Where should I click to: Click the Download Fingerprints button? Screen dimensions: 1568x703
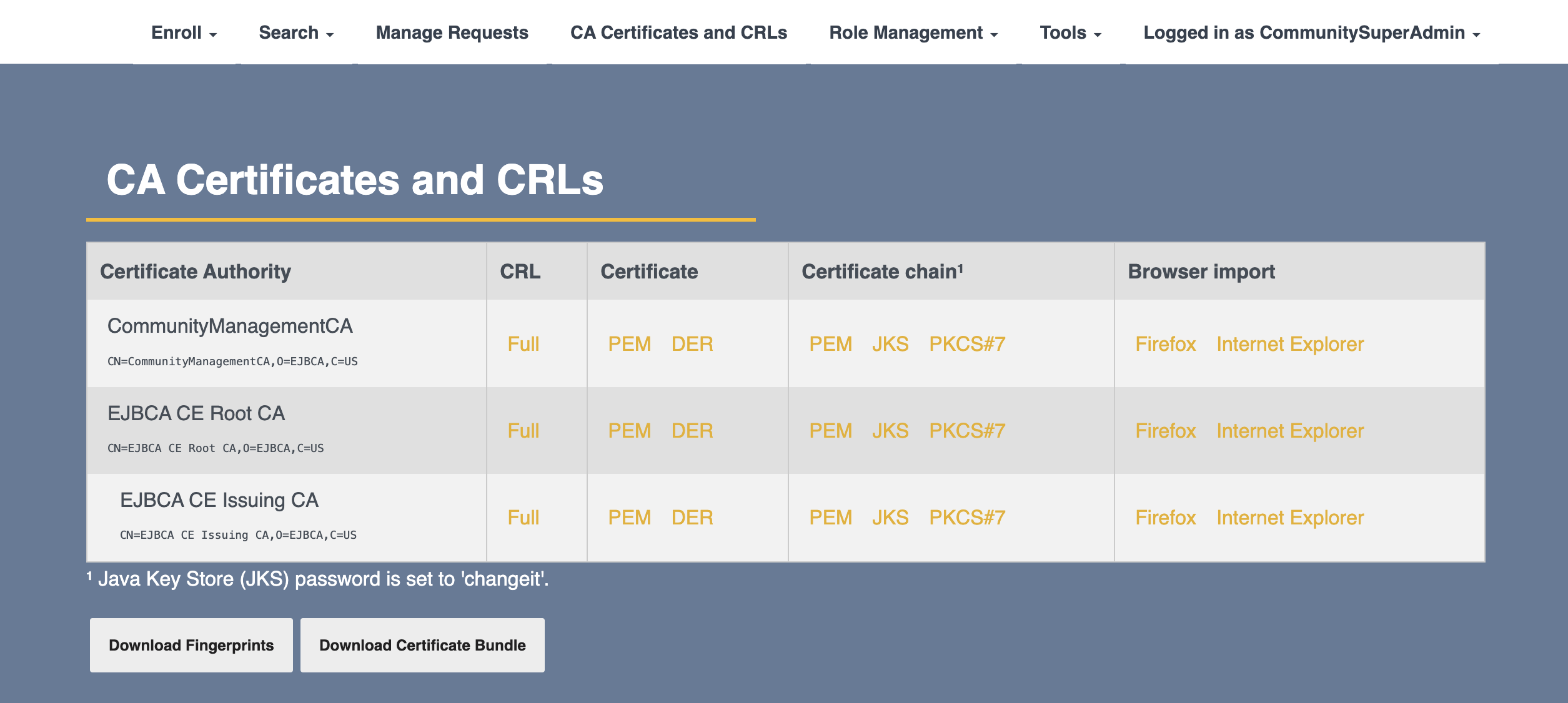click(191, 645)
